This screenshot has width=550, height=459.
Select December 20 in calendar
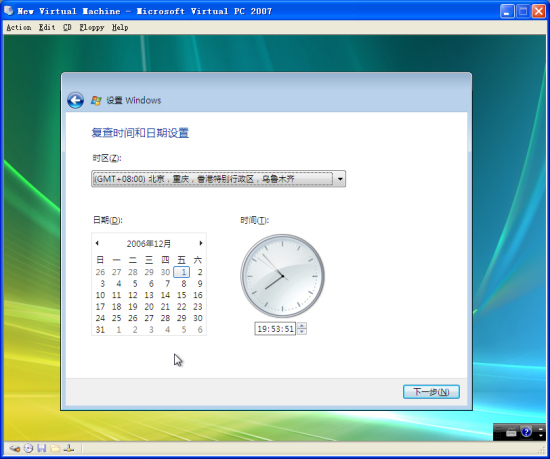pos(149,307)
